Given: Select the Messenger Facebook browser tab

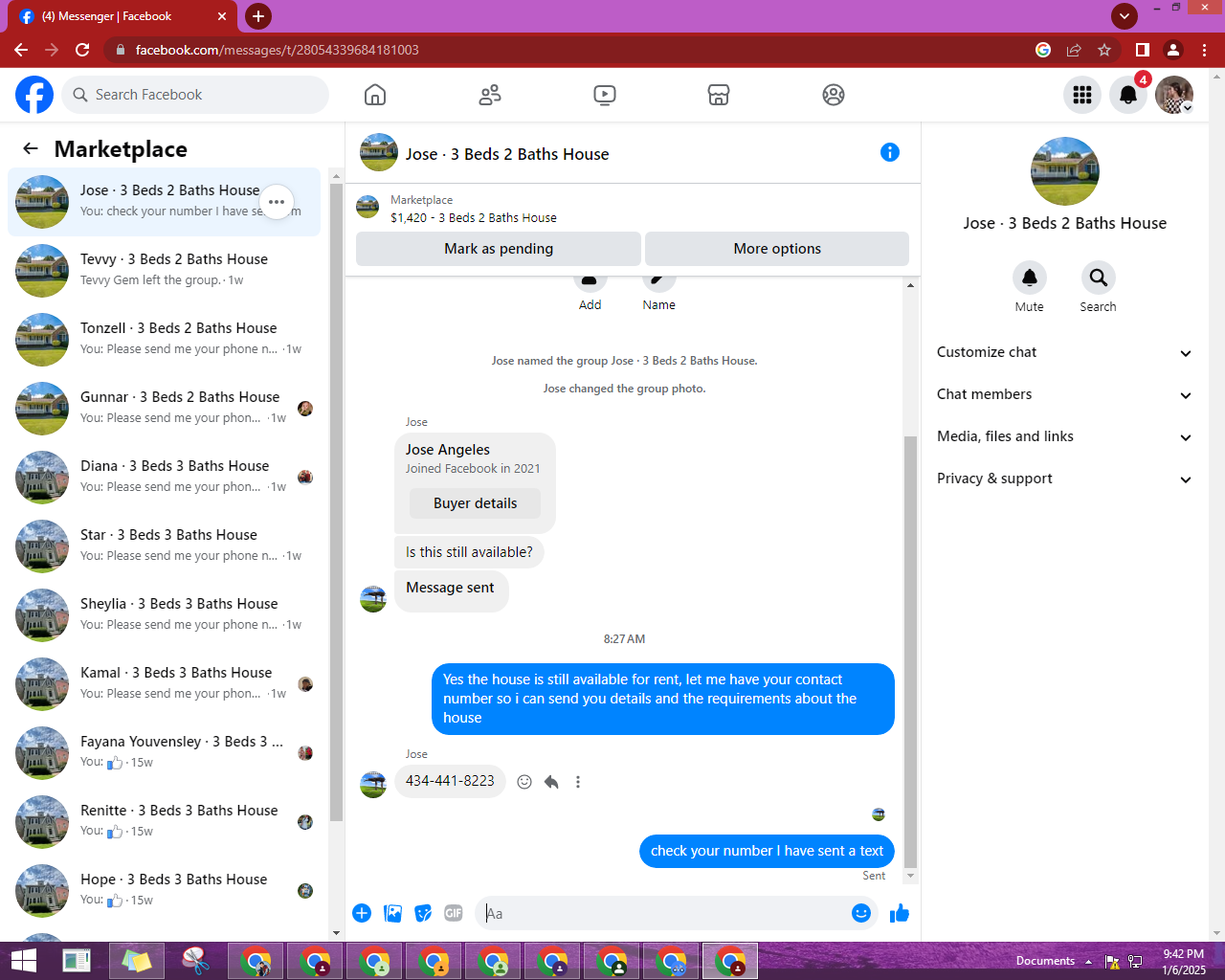Looking at the screenshot, I should 122,16.
